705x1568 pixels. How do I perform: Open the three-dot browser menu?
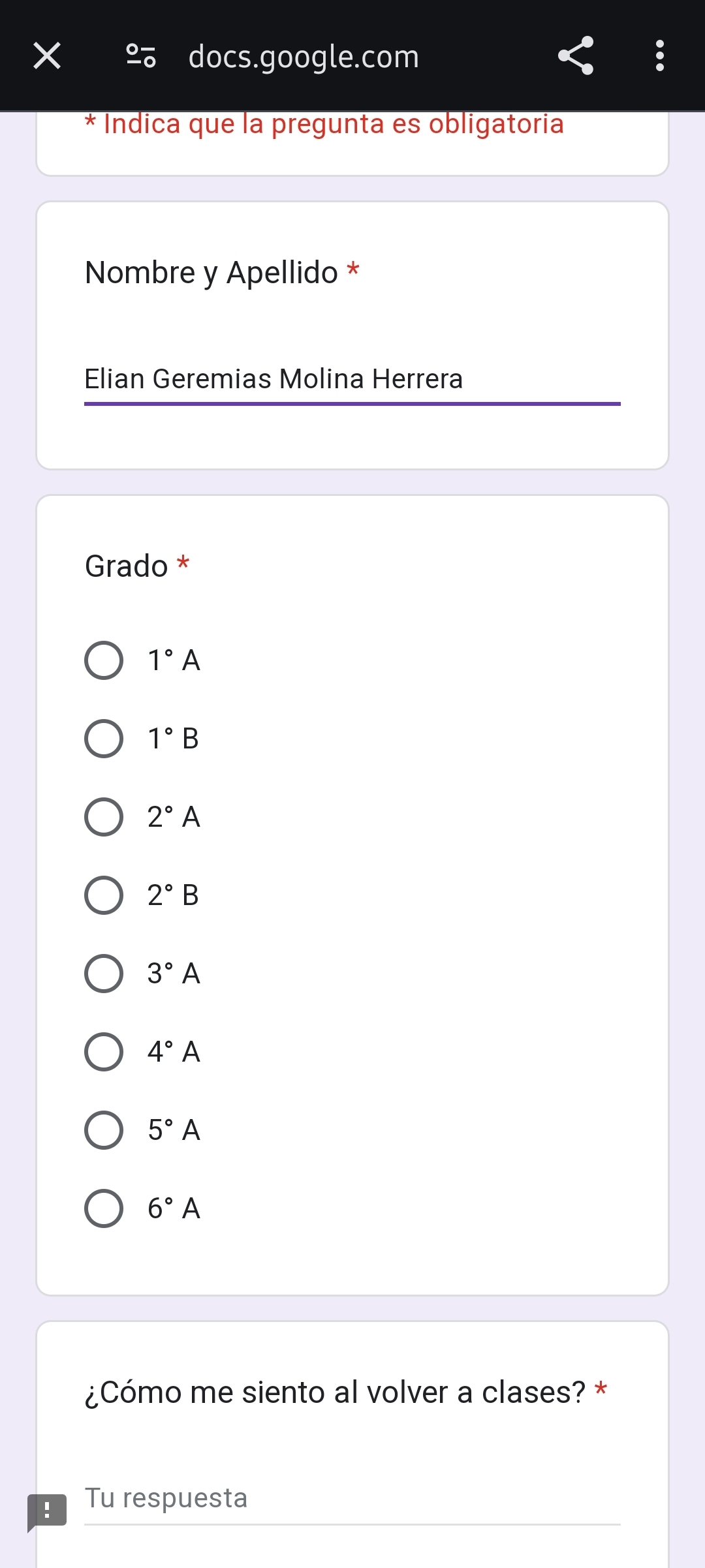[659, 55]
